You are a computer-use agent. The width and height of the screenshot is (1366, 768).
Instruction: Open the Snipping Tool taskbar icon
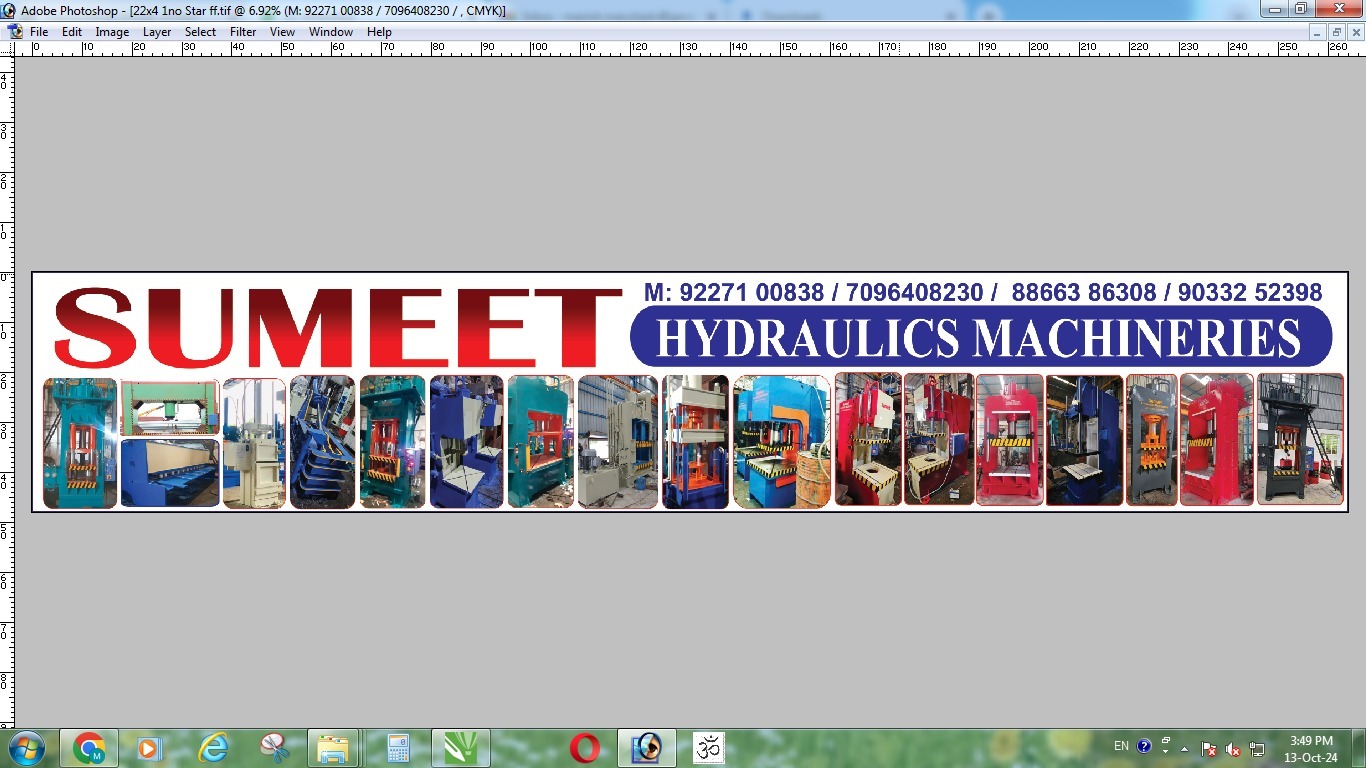click(x=273, y=748)
